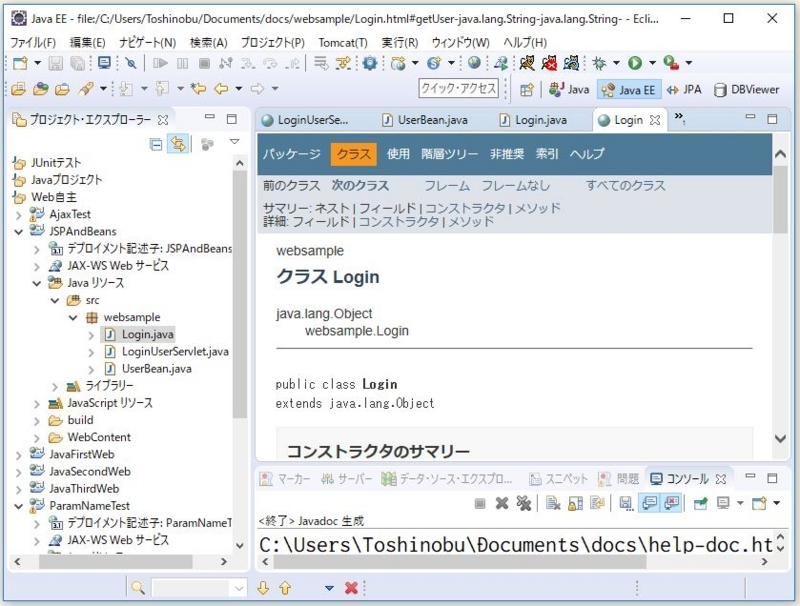Toggle Link with Editor in Project Explorer
The image size is (800, 606).
click(178, 144)
